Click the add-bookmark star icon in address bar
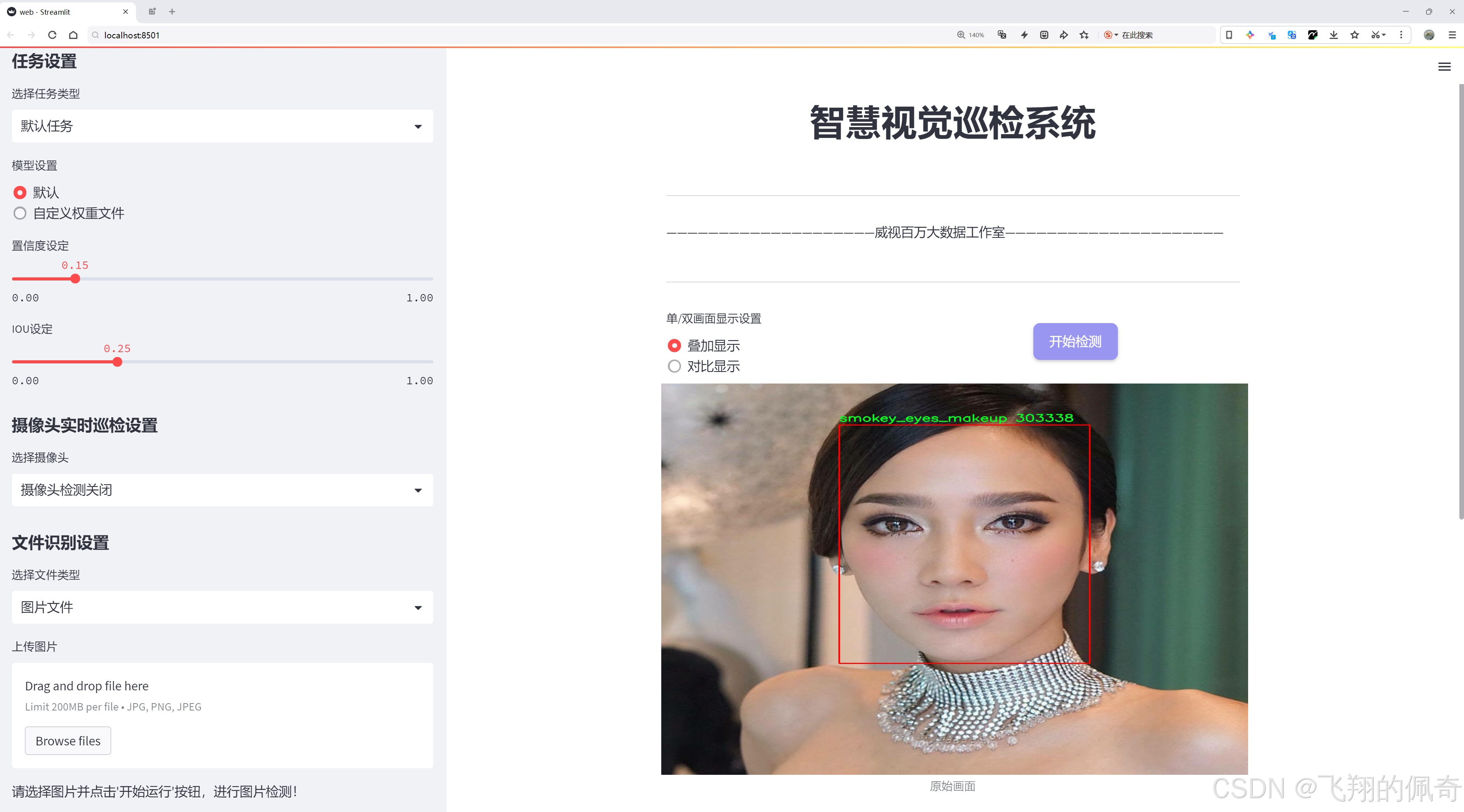 (x=1083, y=34)
